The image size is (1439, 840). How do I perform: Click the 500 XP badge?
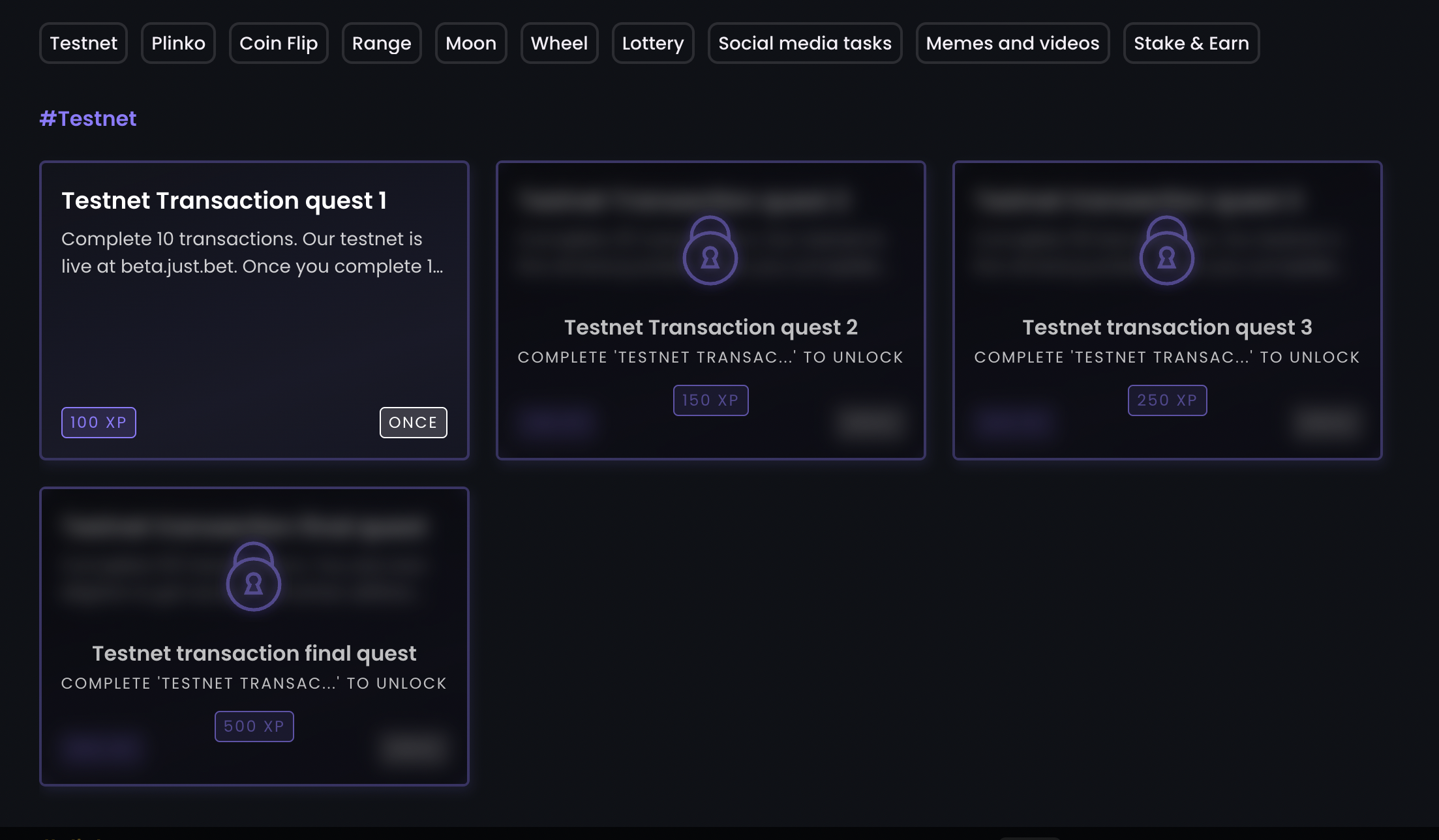tap(254, 727)
